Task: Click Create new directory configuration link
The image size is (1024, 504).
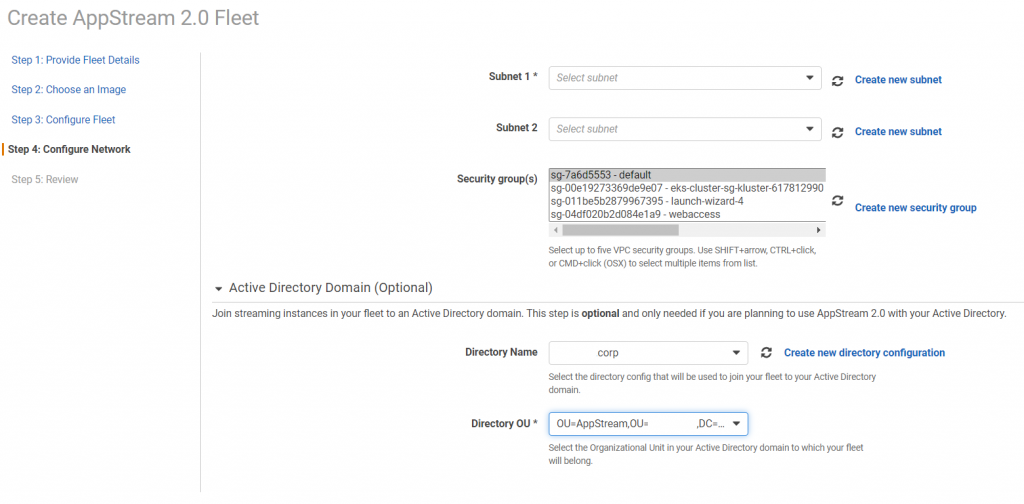Action: [864, 353]
